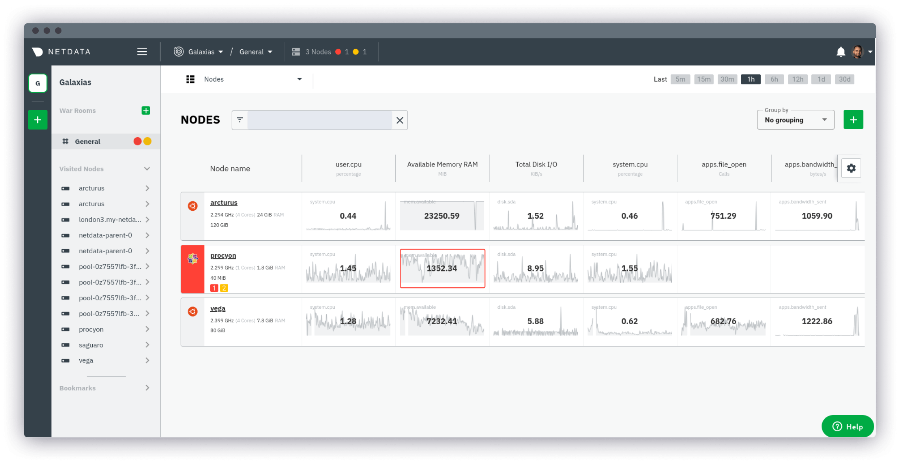Viewport: 900px width, 463px height.
Task: Collapse the Visited Nodes section
Action: coord(146,169)
